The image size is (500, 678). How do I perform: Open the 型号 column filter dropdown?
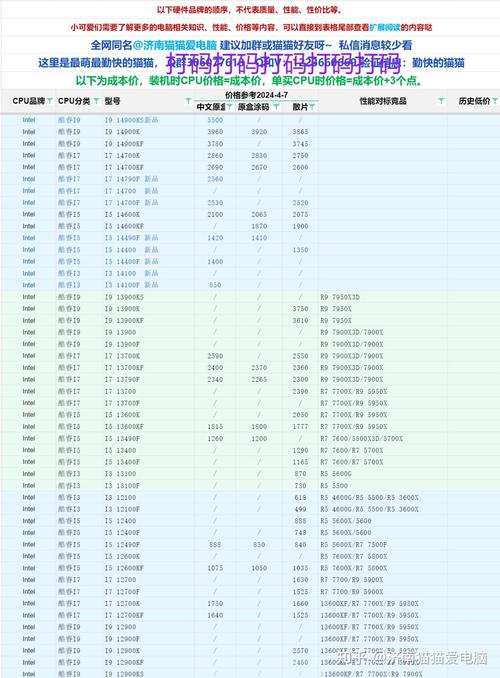click(x=188, y=101)
